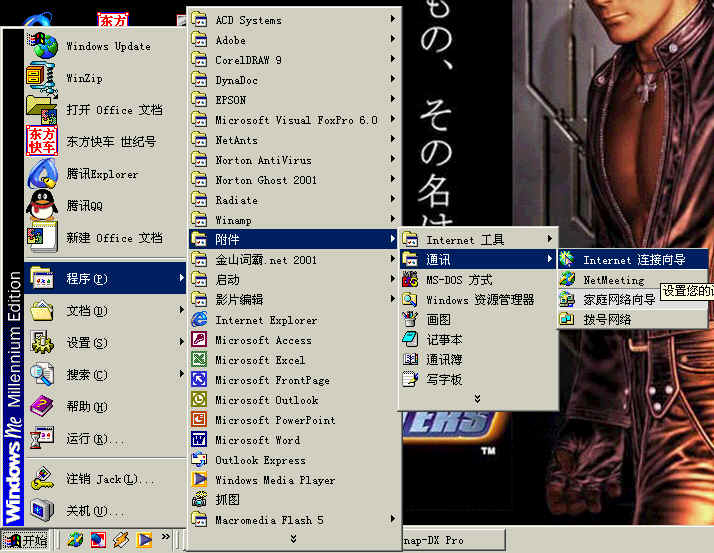Screen dimensions: 714x553
Task: Click the Windows Media Player icon
Action: coord(199,480)
